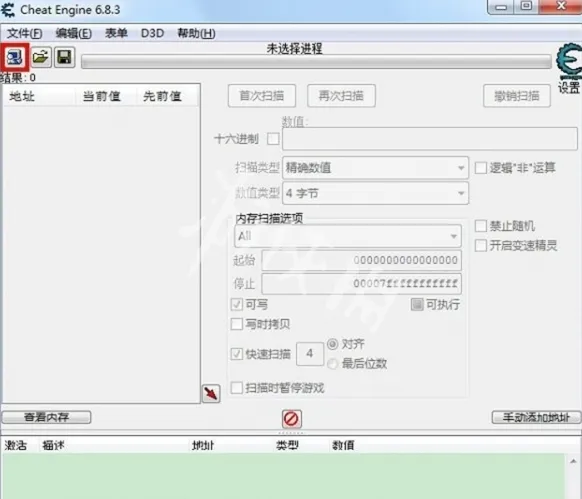582x499 pixels.
Task: Click 地址 column header in results
Action: pos(39,97)
